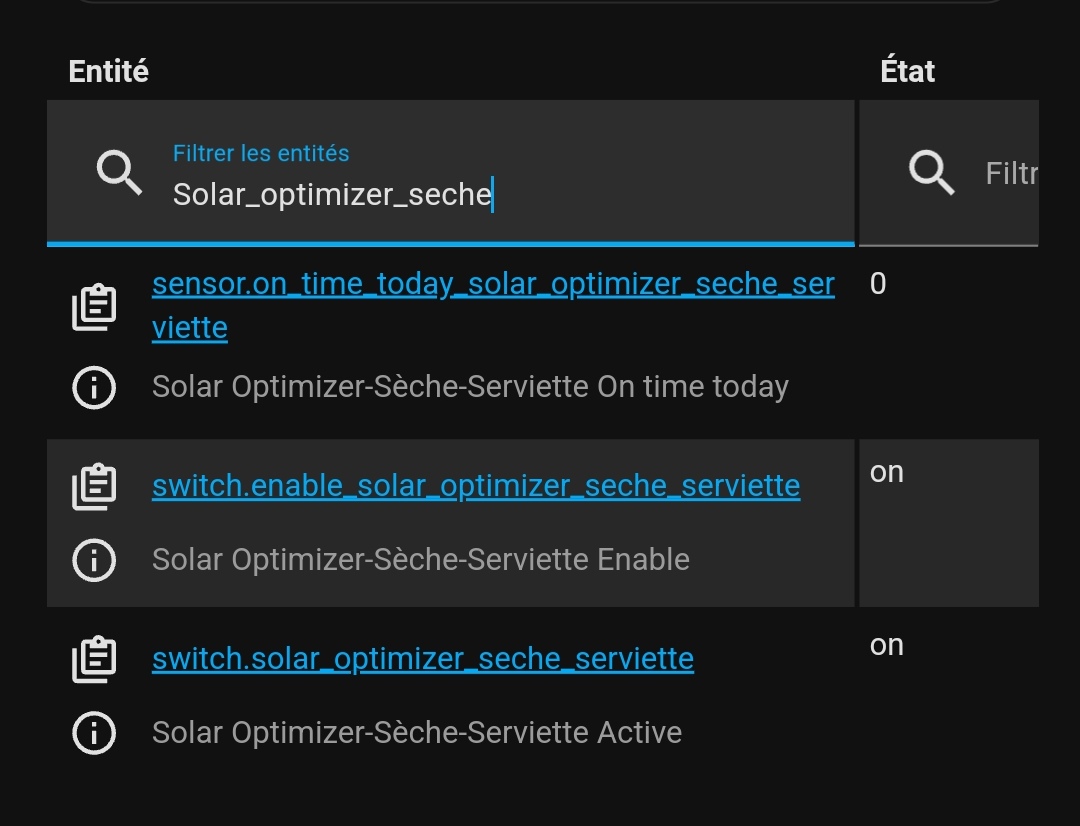This screenshot has height=826, width=1080.
Task: Copy entity ID of sensor.on_time_today_solar_optimizer_seche_serviette
Action: pyautogui.click(x=94, y=307)
